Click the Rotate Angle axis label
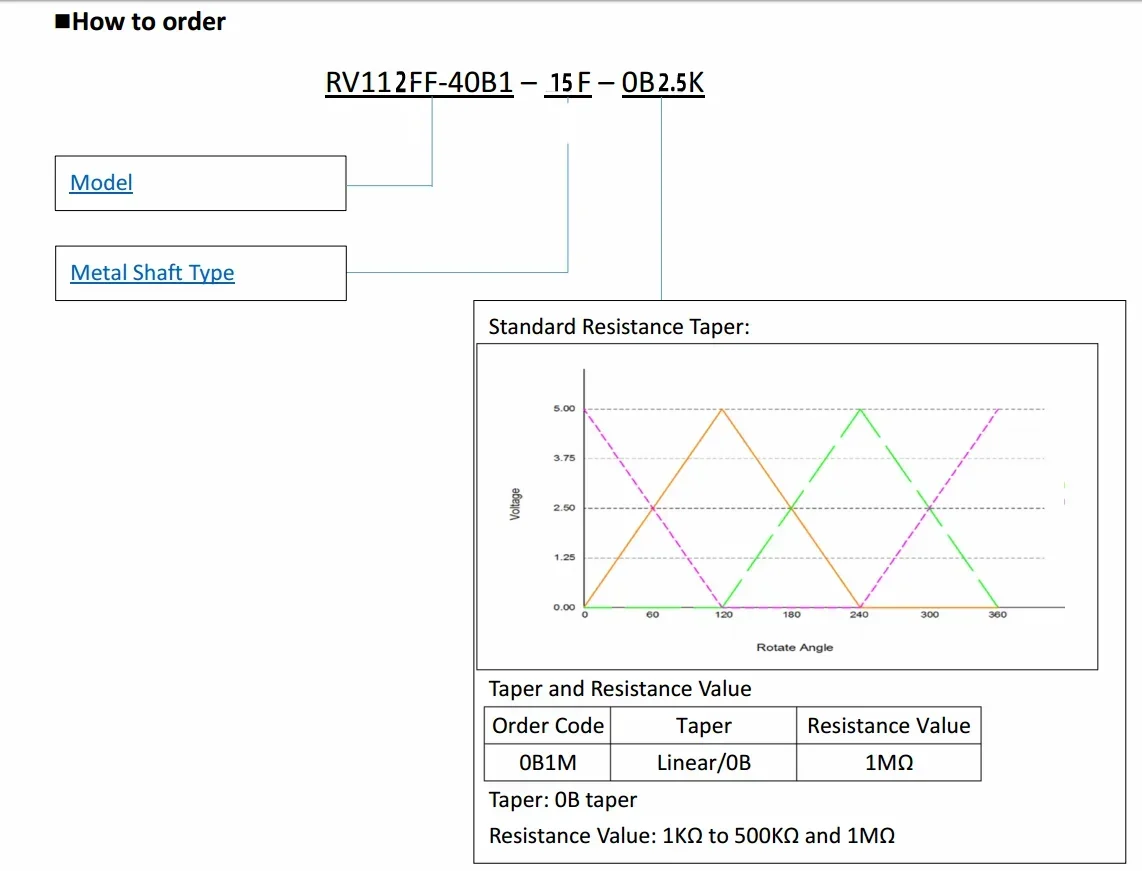Viewport: 1142px width, 871px height. [x=794, y=647]
